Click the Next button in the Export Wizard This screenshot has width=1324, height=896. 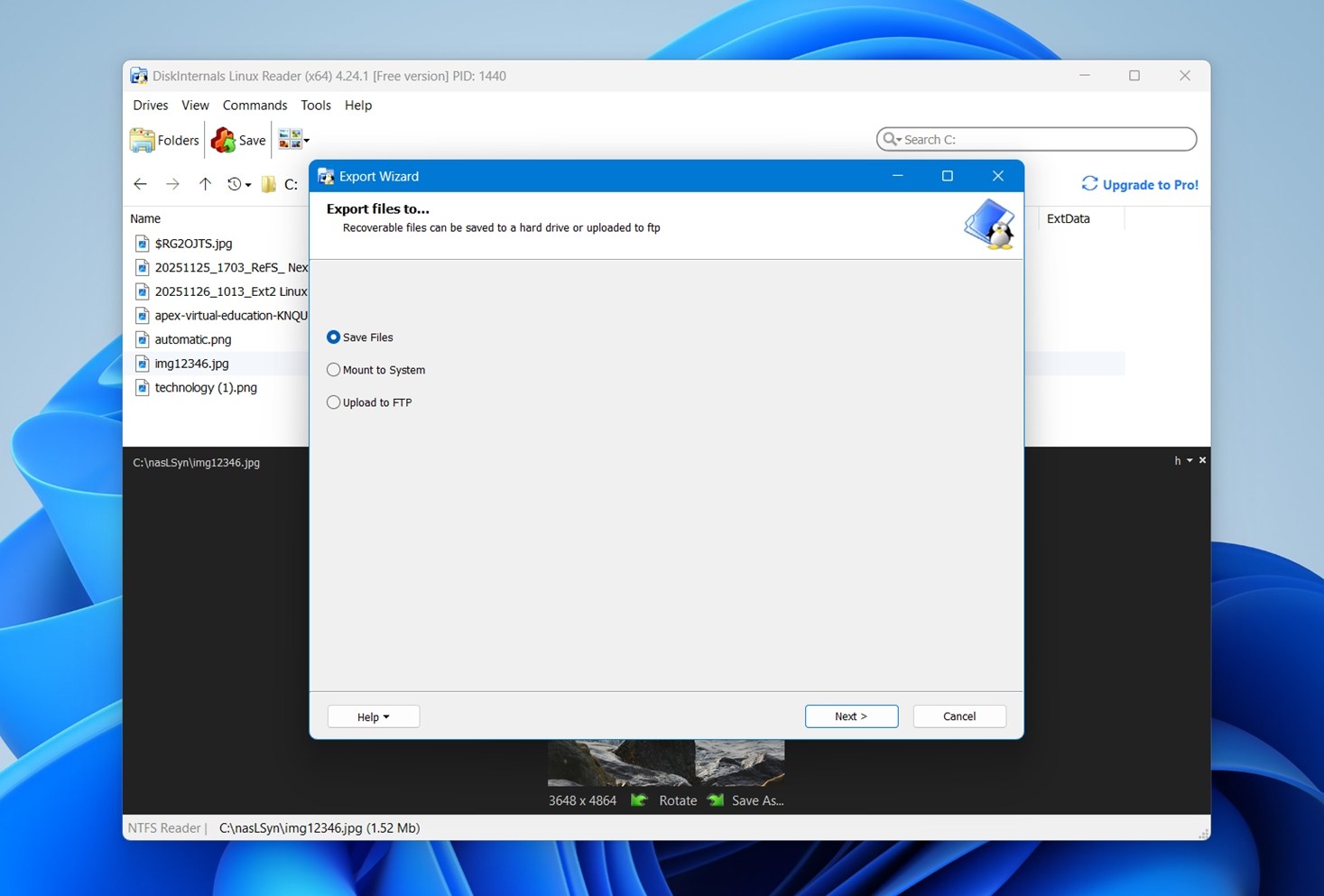click(850, 716)
